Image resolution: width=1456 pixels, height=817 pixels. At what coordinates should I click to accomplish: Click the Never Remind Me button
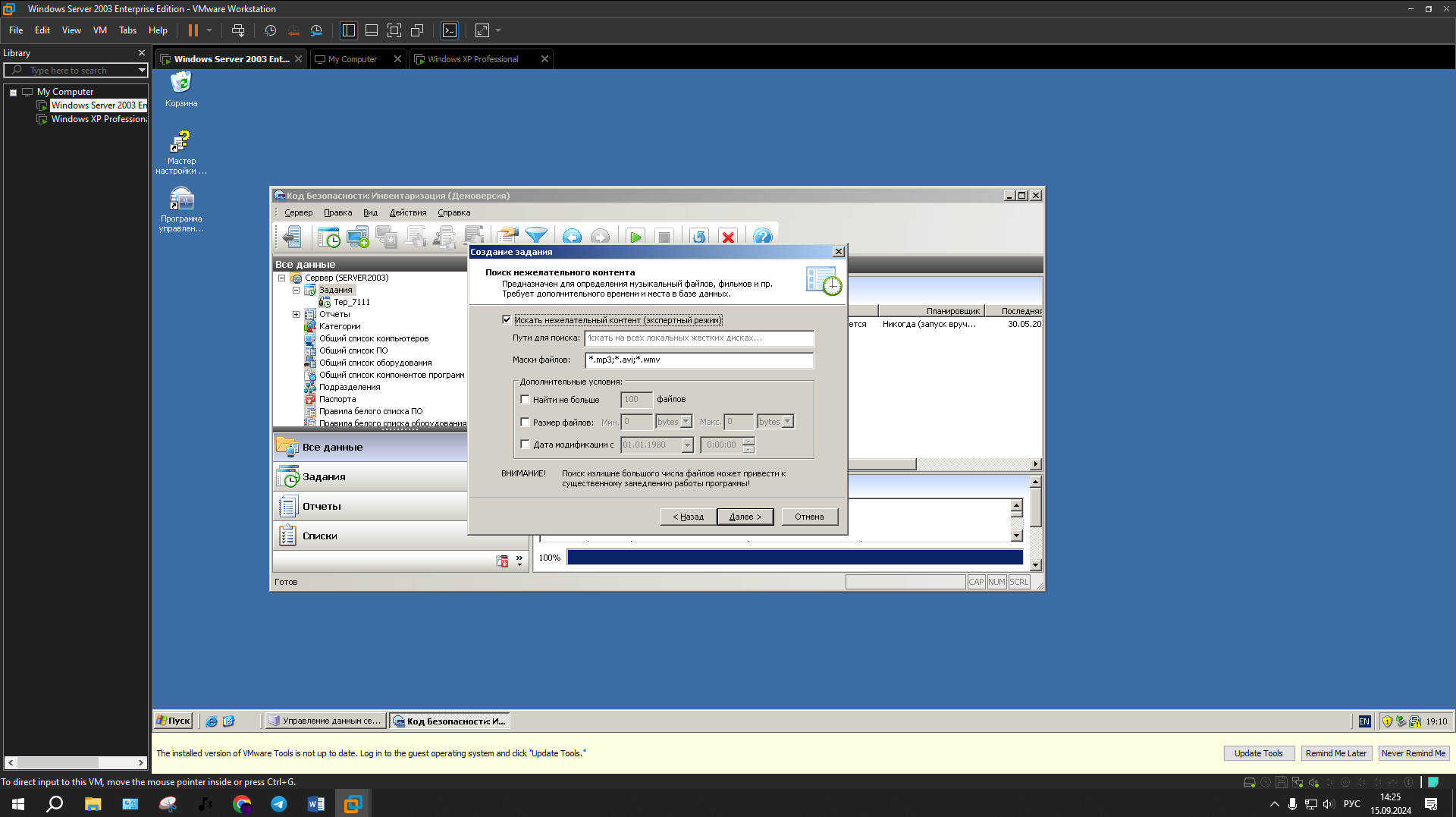point(1414,753)
